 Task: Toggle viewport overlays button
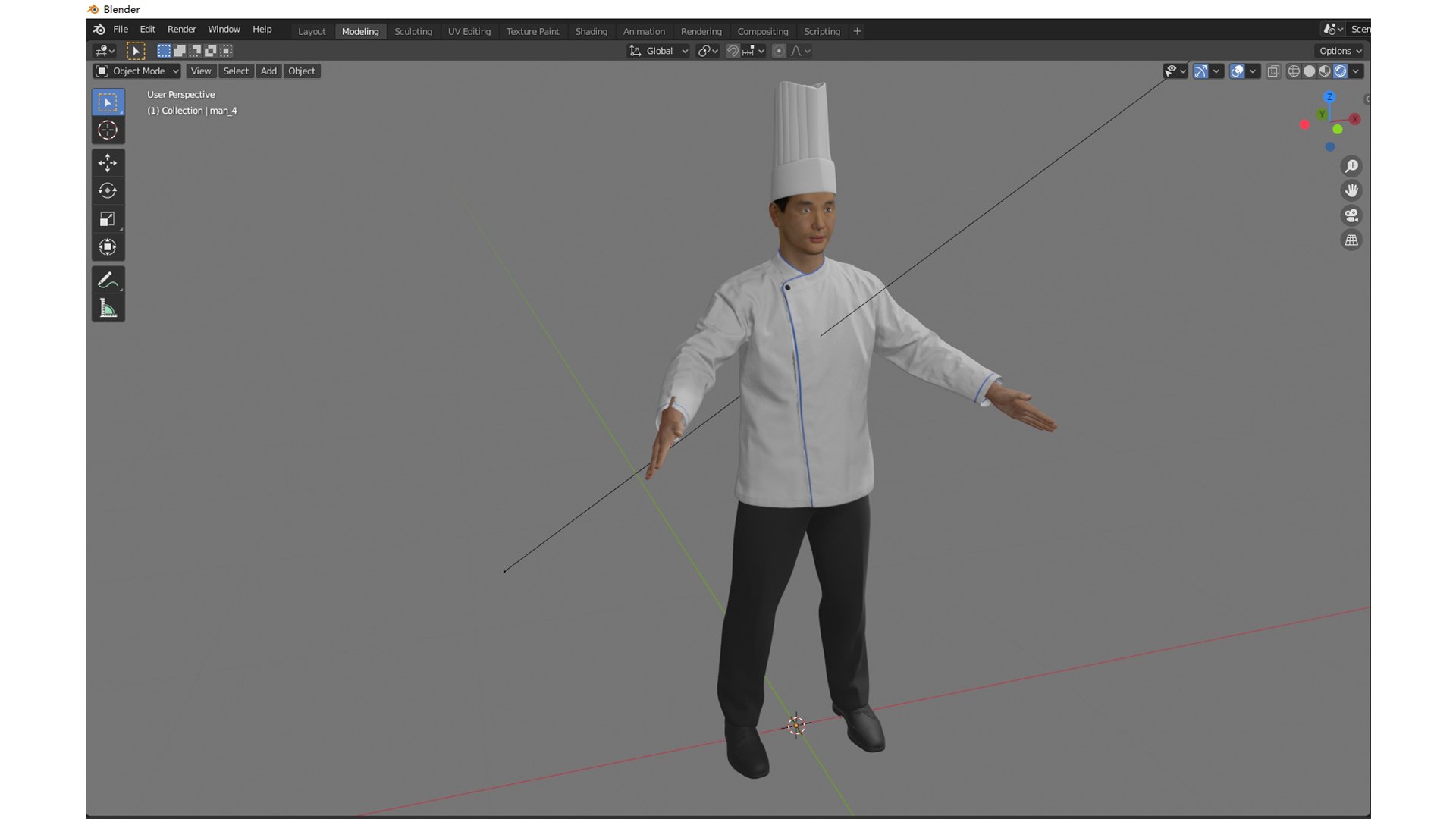1237,71
